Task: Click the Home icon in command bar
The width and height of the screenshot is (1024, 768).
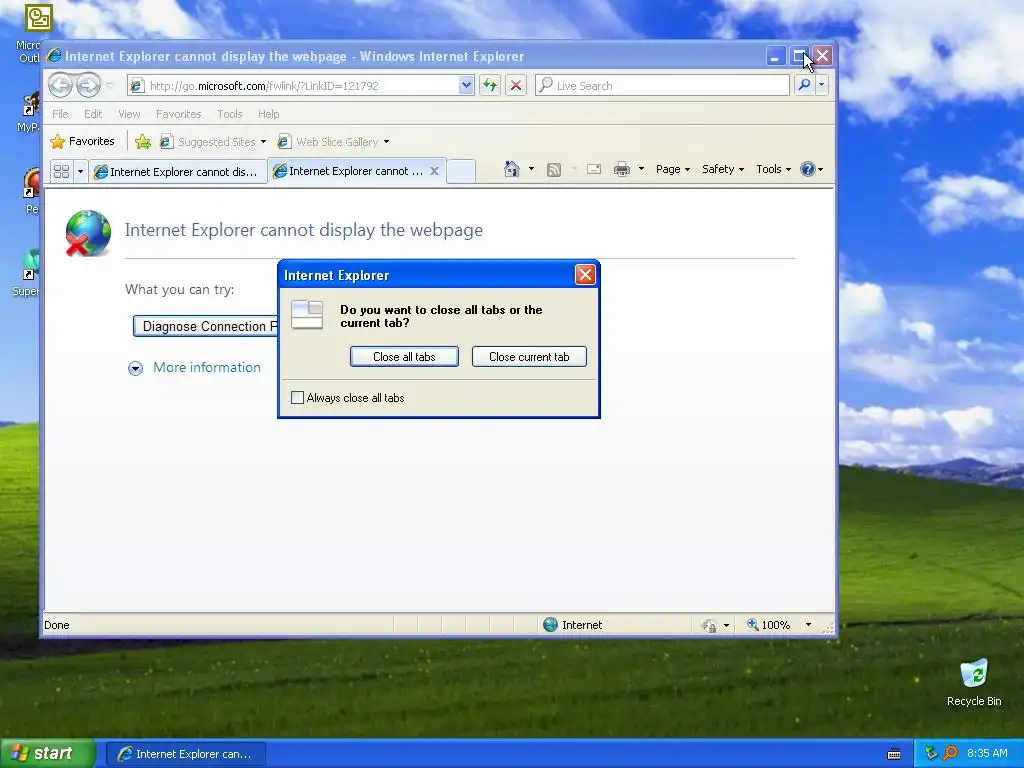Action: pyautogui.click(x=511, y=169)
